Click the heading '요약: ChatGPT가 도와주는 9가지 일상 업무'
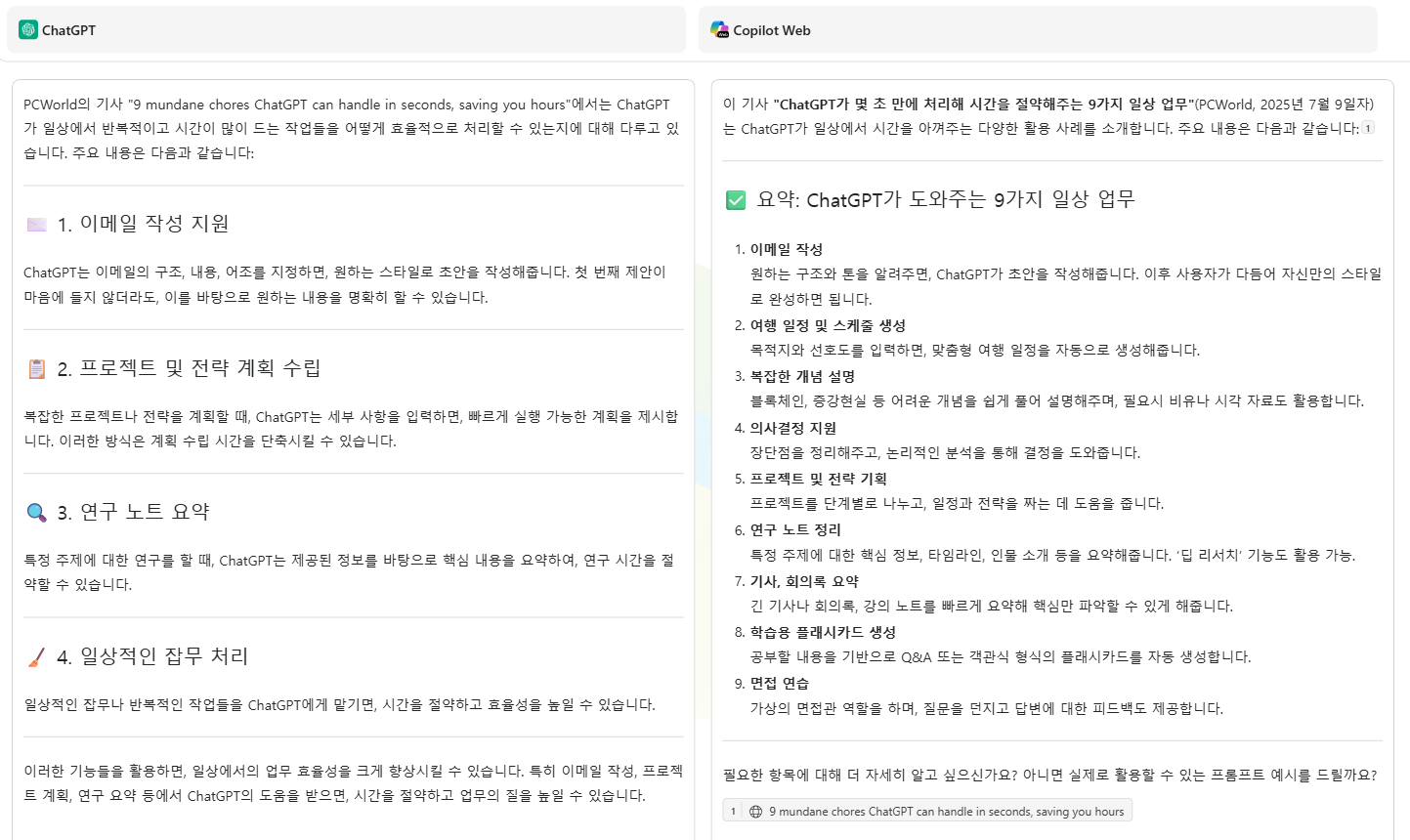This screenshot has width=1410, height=840. (946, 199)
